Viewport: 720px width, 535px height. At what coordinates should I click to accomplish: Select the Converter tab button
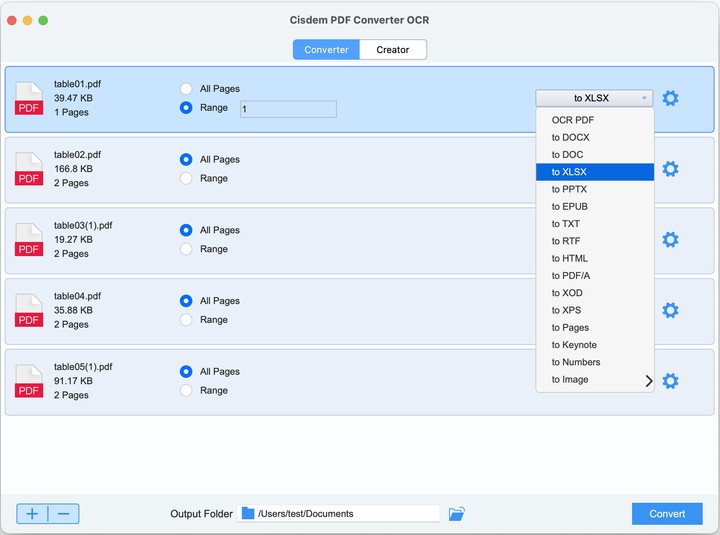326,50
